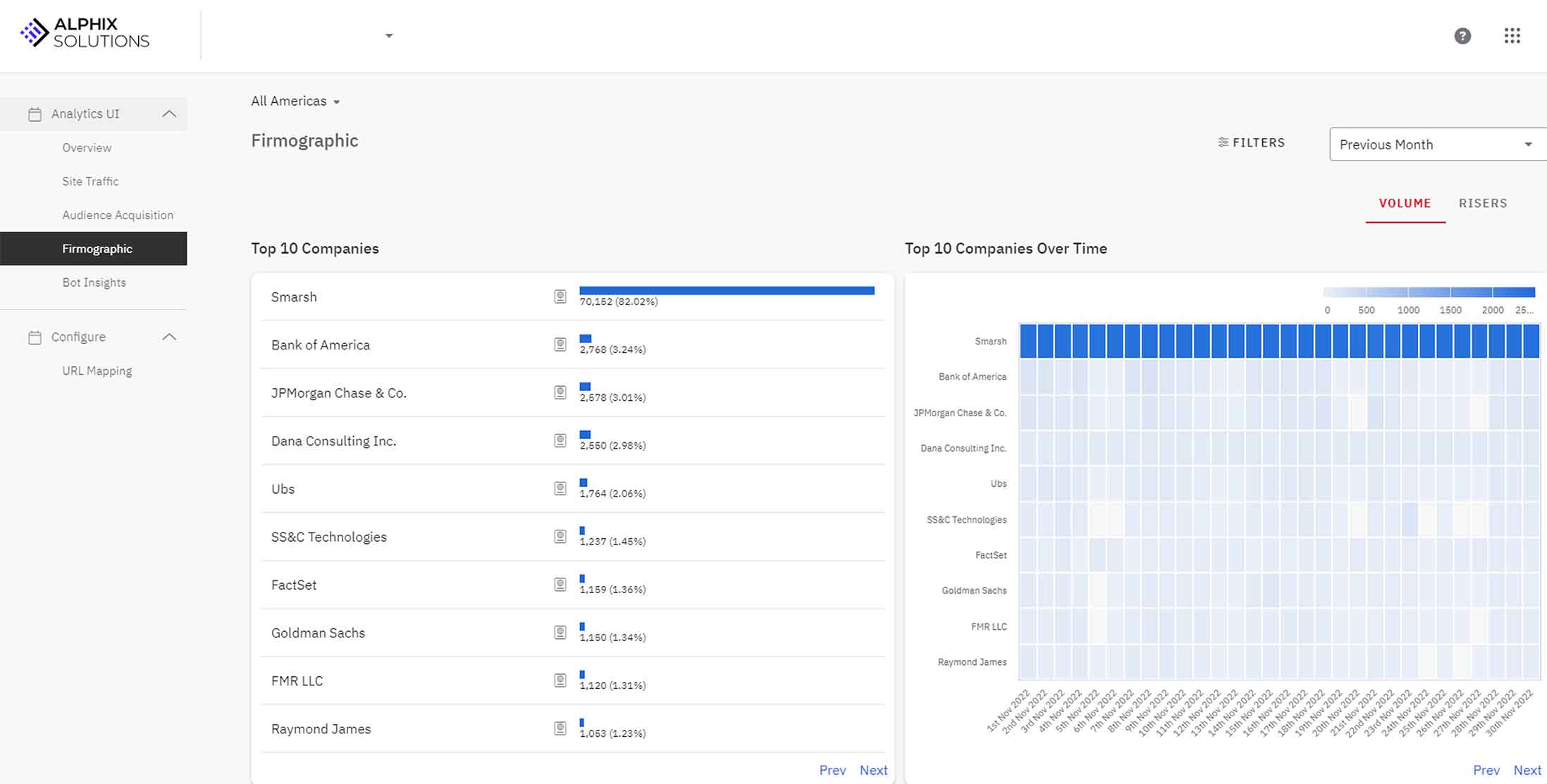Click Dana Consulting Inc. name in list
1547x784 pixels.
pyautogui.click(x=334, y=441)
